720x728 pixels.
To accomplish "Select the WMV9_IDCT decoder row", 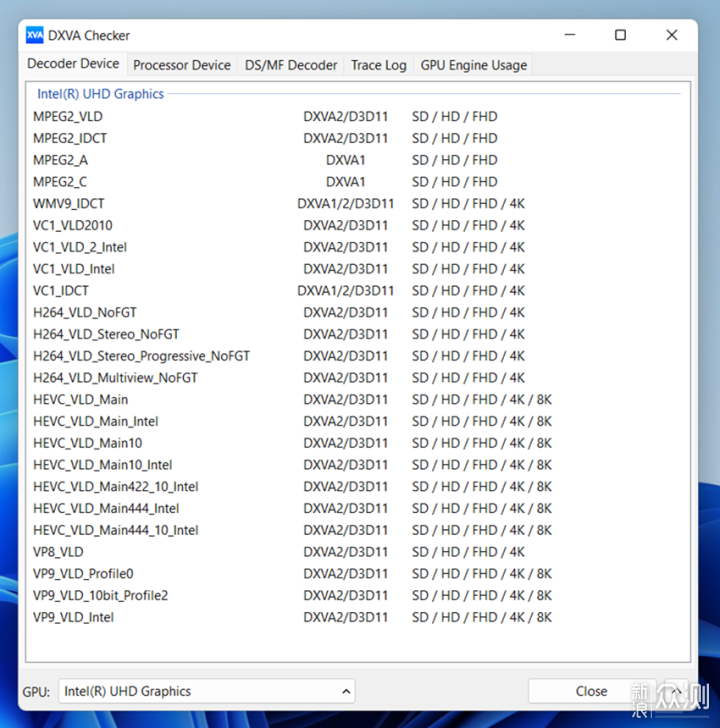I will coord(357,204).
